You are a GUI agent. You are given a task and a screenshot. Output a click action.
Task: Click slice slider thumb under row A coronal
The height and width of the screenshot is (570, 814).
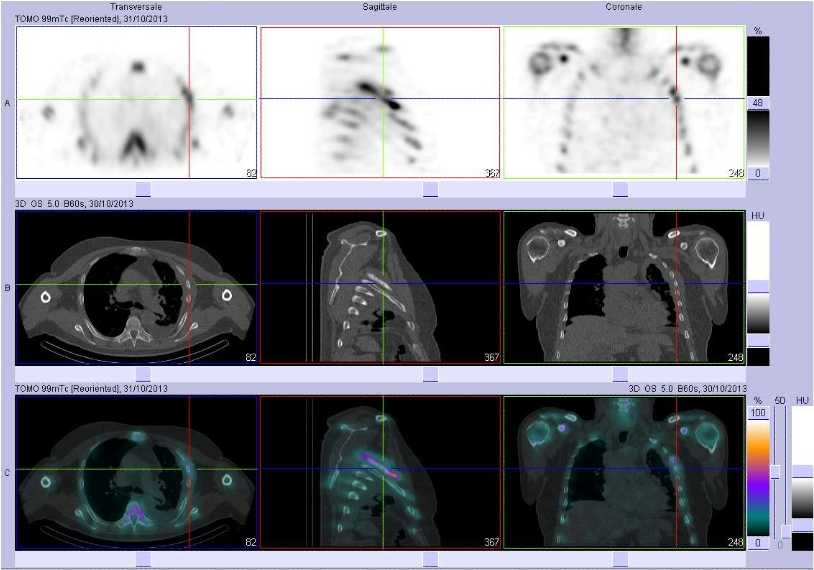pos(620,189)
